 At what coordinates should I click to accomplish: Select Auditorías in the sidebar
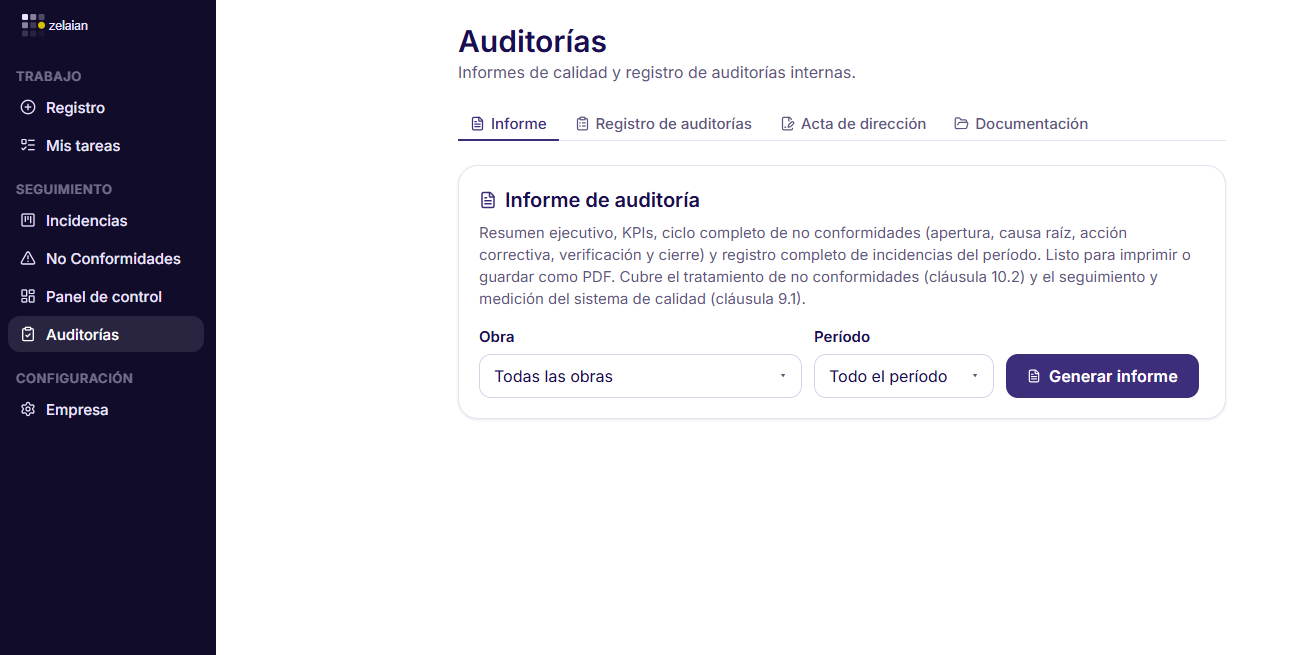point(106,334)
